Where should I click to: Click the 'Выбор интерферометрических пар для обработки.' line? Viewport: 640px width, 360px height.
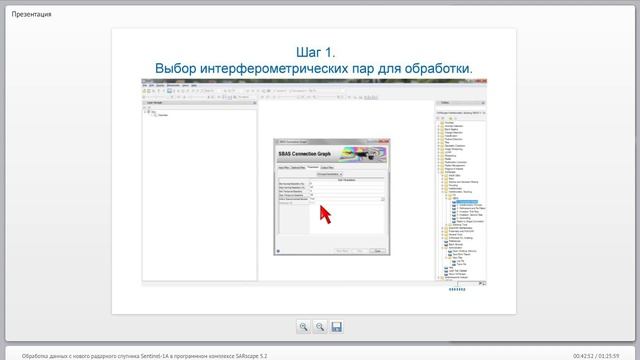313,68
